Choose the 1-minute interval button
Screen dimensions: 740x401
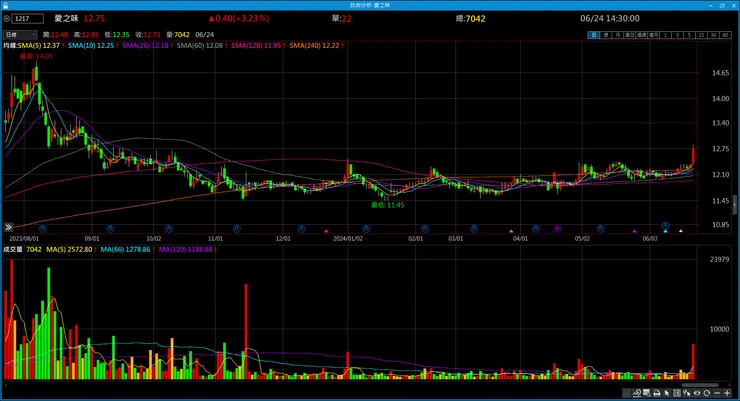665,35
